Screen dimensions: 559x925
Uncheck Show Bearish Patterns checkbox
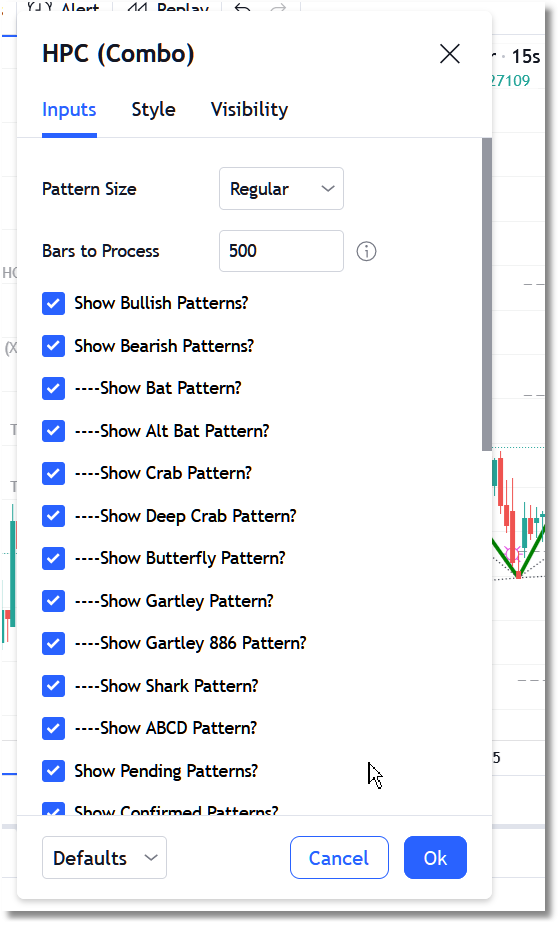(54, 346)
